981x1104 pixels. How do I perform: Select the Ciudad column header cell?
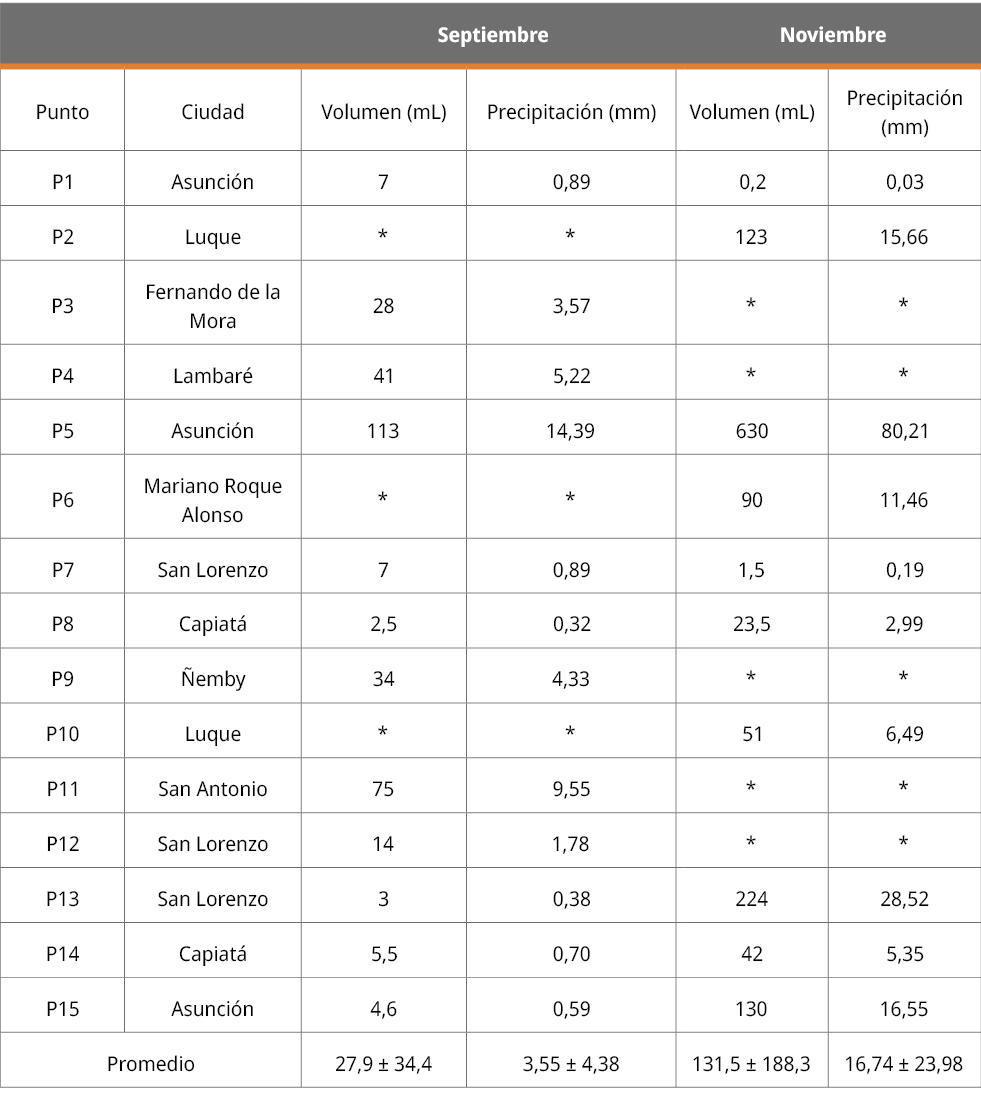point(213,112)
